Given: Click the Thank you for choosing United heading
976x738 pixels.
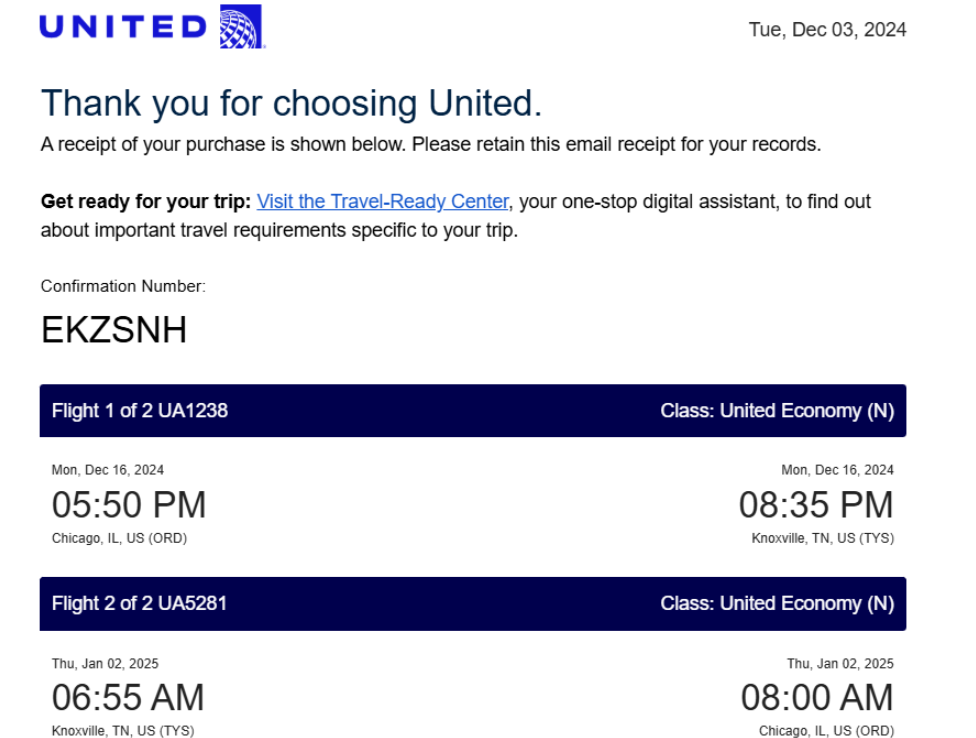Looking at the screenshot, I should point(291,103).
